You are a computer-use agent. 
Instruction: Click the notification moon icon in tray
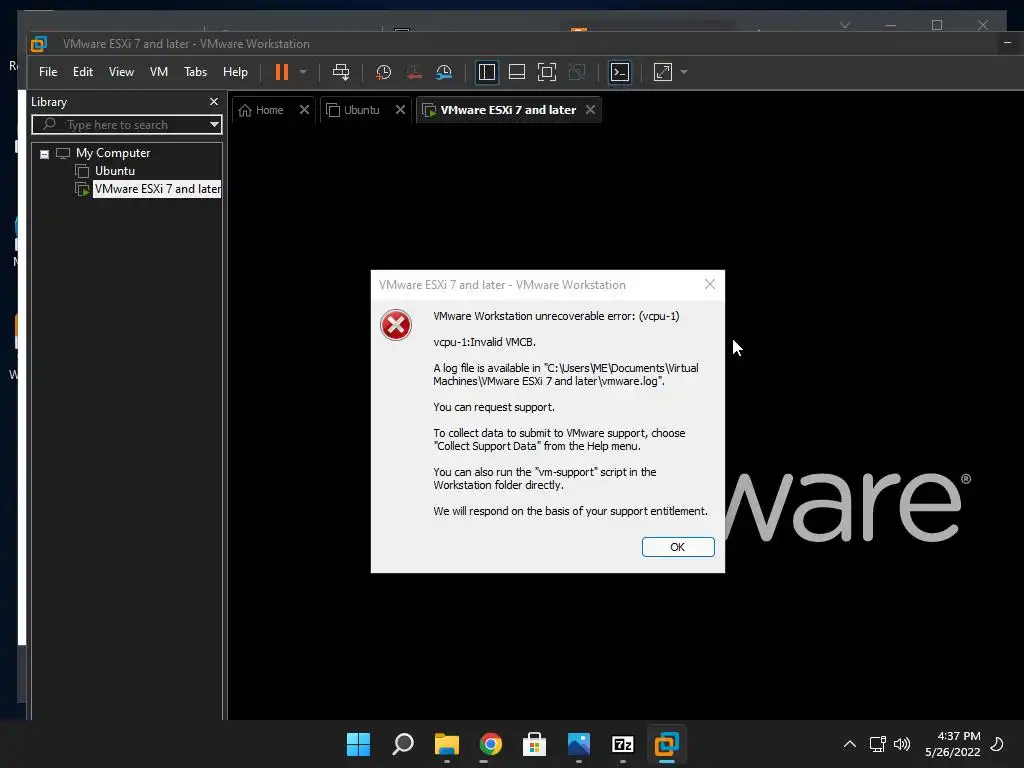click(x=997, y=744)
